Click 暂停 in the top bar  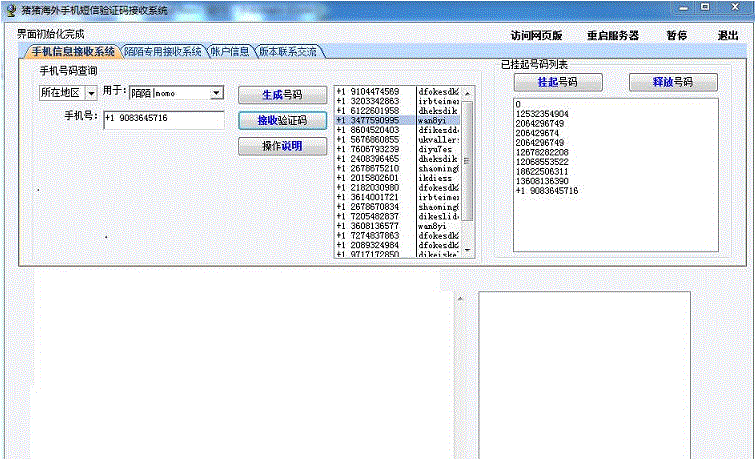click(676, 34)
